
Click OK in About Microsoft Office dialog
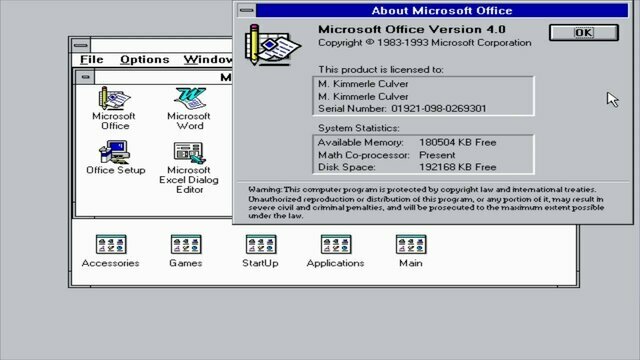click(584, 33)
